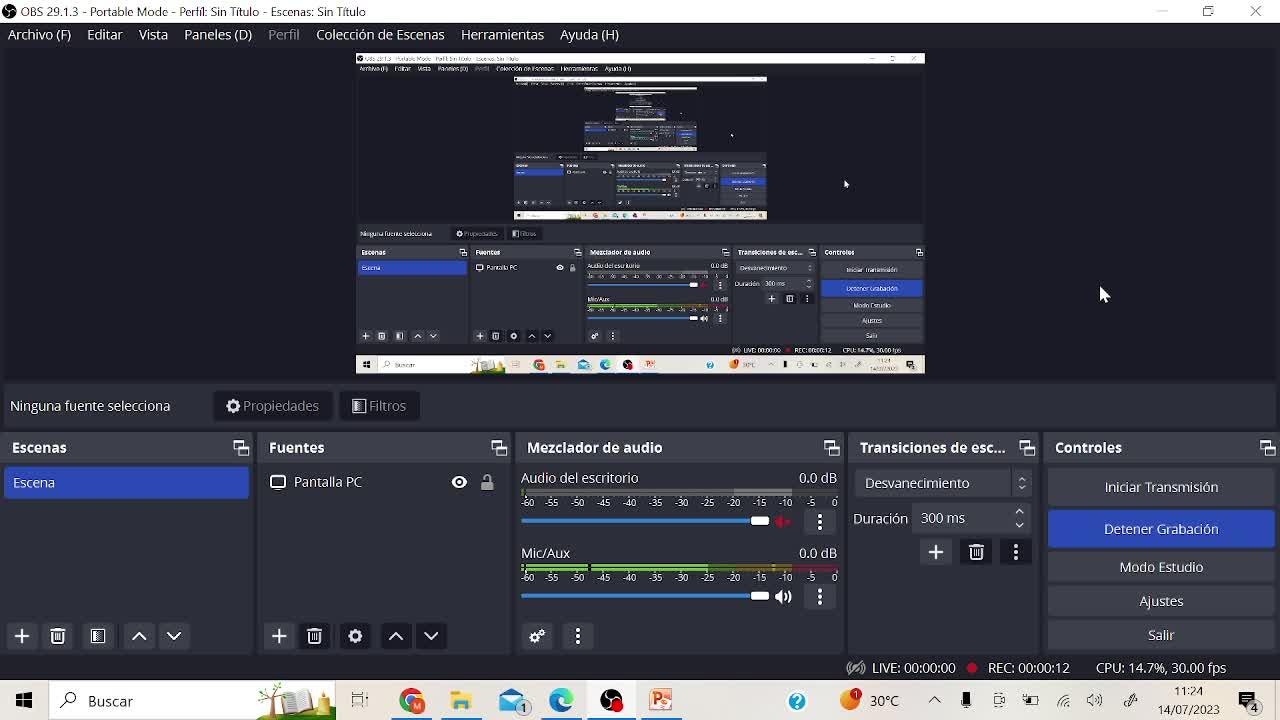The height and width of the screenshot is (720, 1280).
Task: Delete the selected scene with trash icon
Action: (x=58, y=636)
